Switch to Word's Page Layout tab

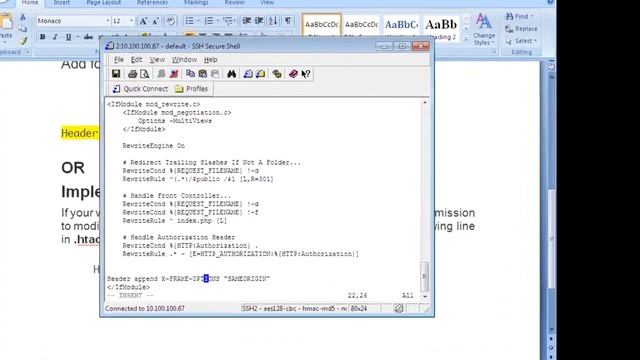(104, 3)
